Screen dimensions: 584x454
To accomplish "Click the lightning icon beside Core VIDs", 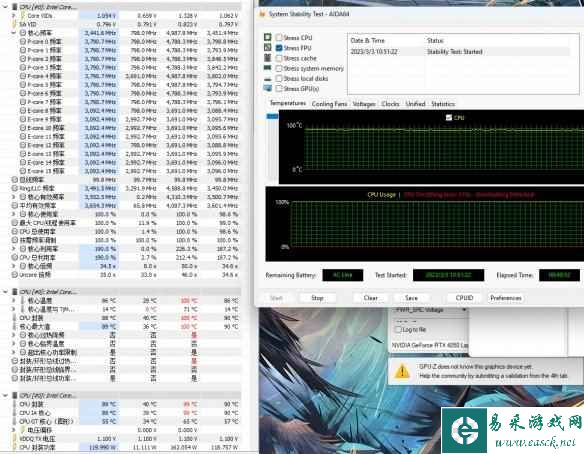I will pyautogui.click(x=23, y=16).
